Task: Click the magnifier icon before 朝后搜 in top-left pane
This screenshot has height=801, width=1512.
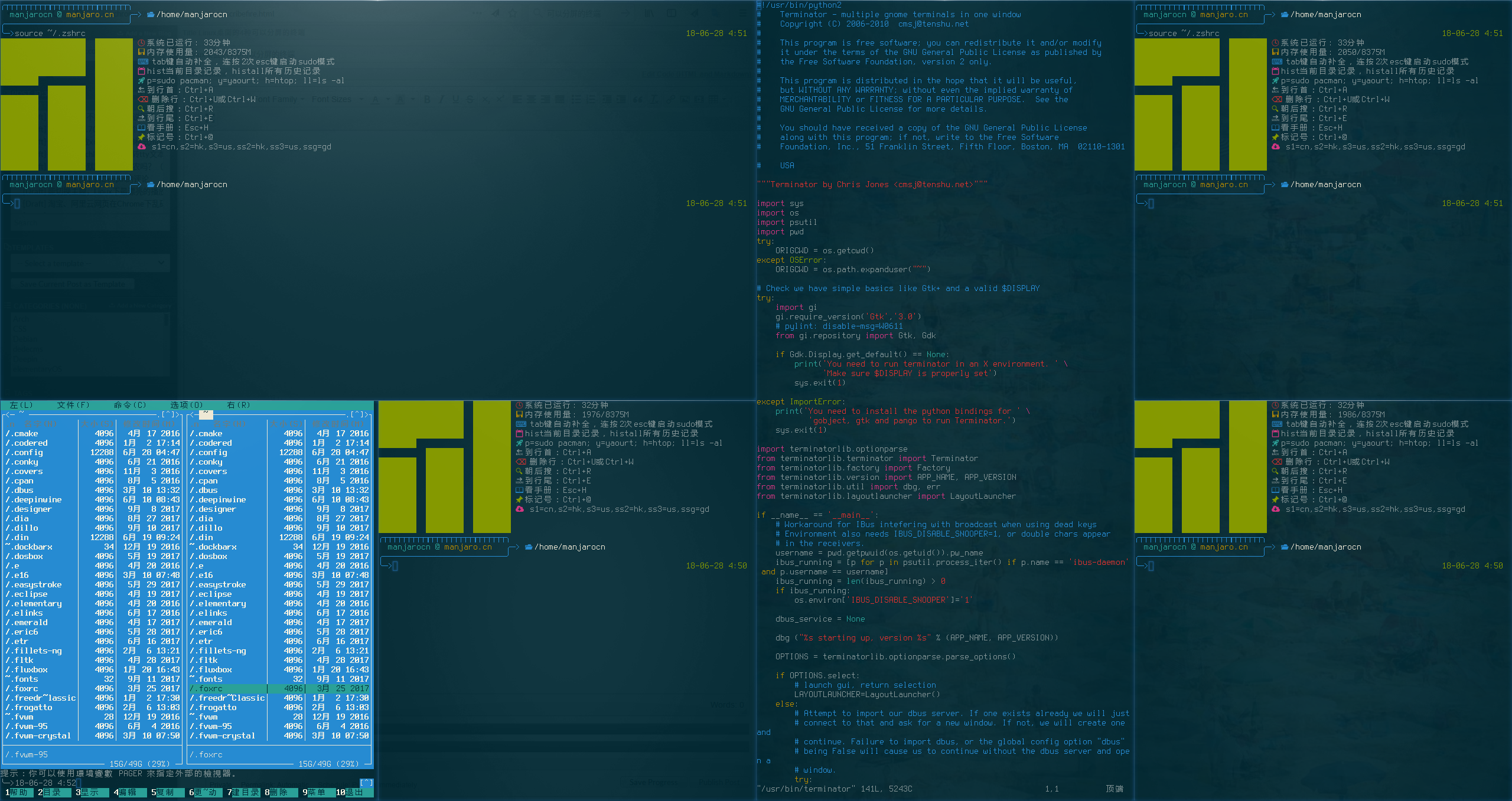Action: (142, 109)
